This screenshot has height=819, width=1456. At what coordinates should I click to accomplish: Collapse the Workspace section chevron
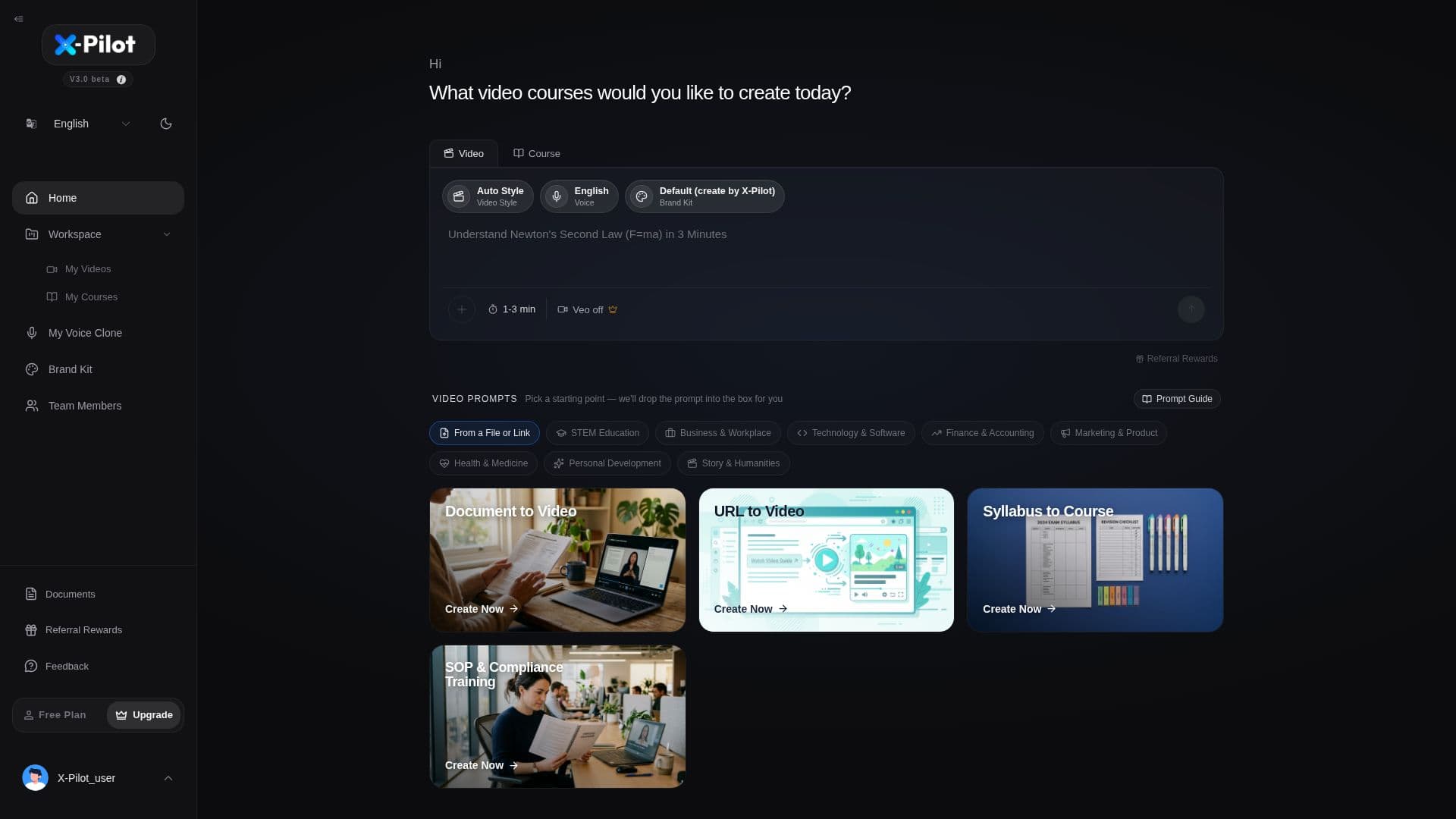pyautogui.click(x=167, y=234)
